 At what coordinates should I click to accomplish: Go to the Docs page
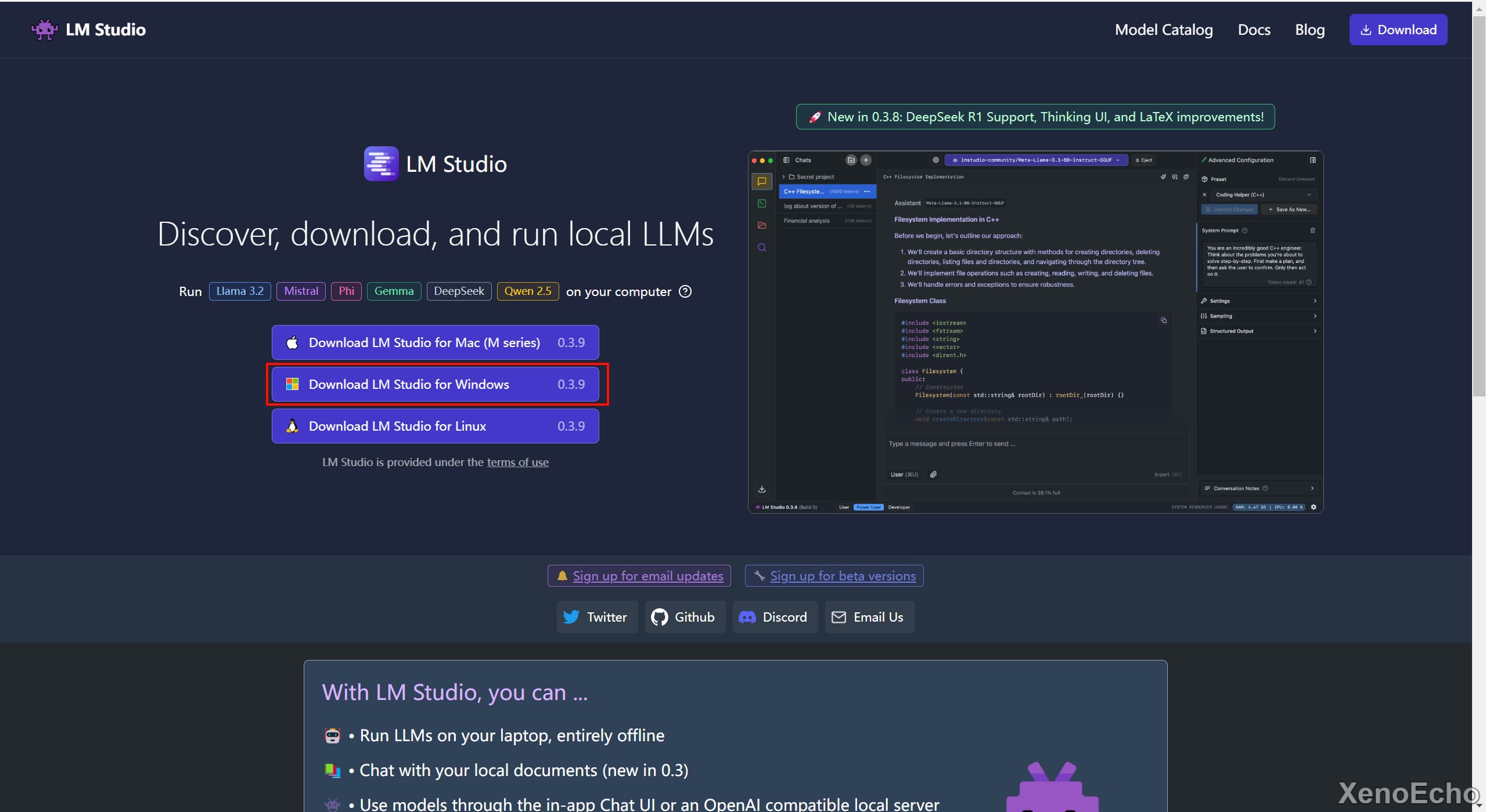pos(1253,30)
